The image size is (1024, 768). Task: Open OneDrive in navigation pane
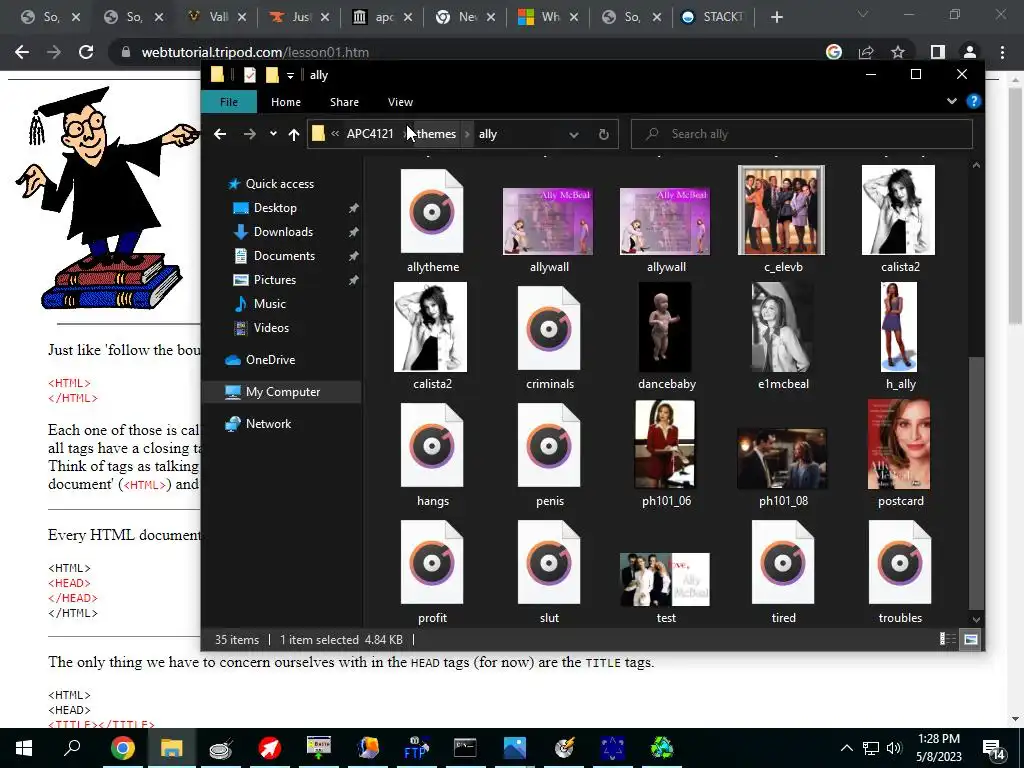270,360
